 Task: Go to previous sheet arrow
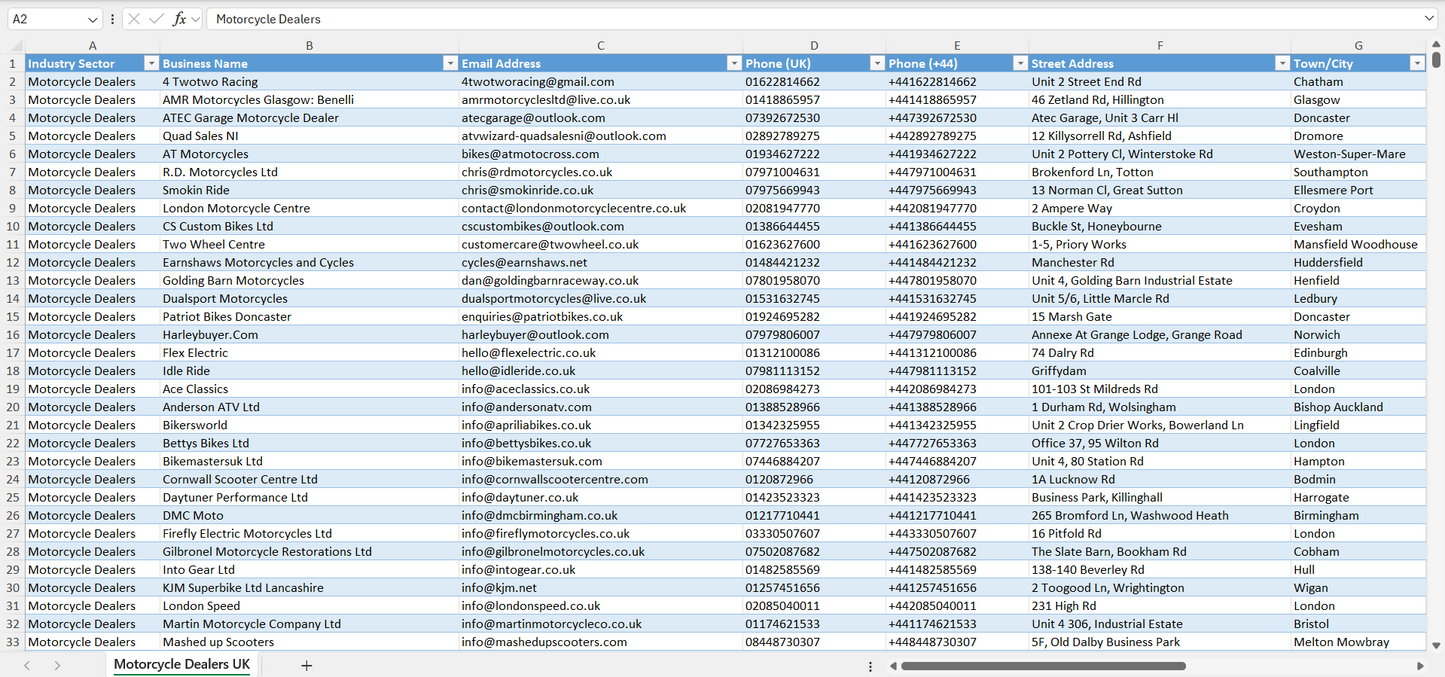pyautogui.click(x=27, y=665)
